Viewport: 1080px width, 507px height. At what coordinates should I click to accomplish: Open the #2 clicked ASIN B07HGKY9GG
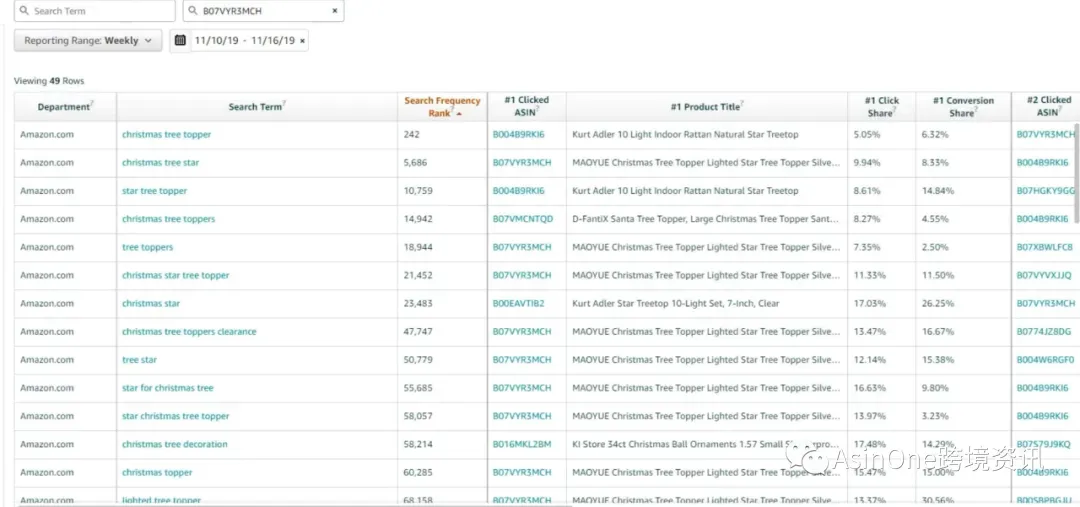1046,191
